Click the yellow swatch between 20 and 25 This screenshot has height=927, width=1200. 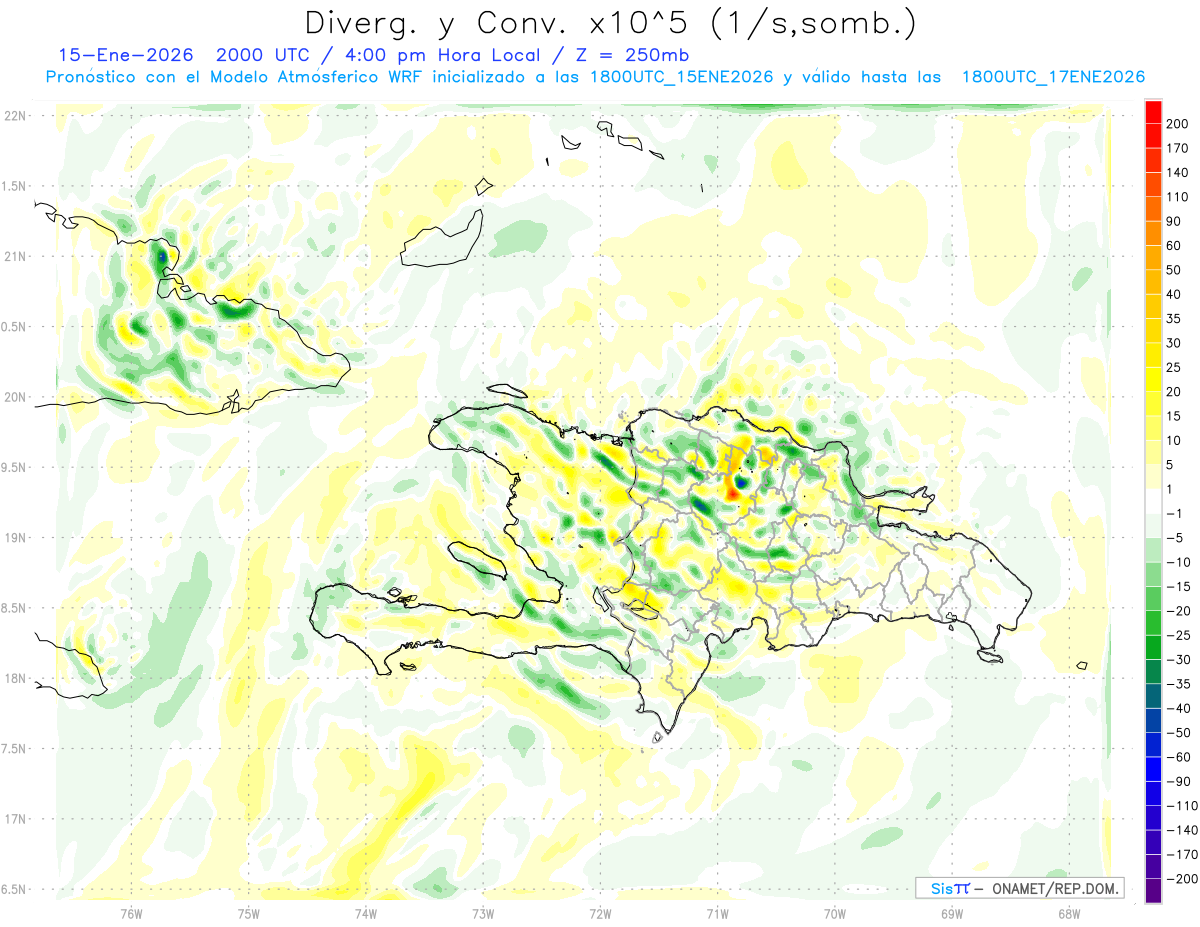[1153, 380]
